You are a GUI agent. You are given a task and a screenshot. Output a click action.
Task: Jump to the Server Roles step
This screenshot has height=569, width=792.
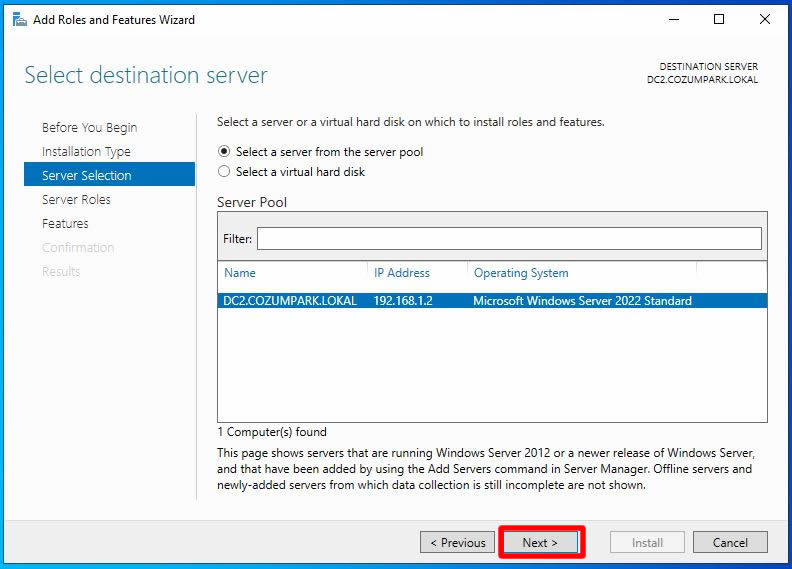coord(76,200)
